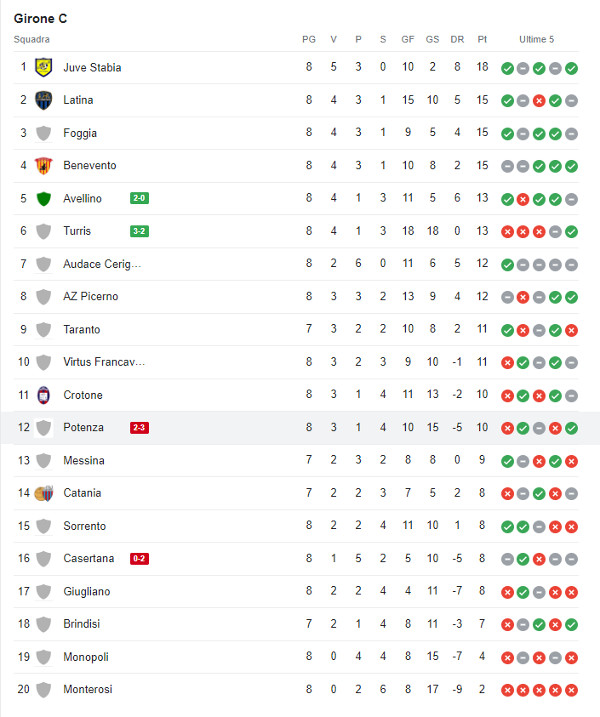Click the DR goal difference header

(x=457, y=39)
